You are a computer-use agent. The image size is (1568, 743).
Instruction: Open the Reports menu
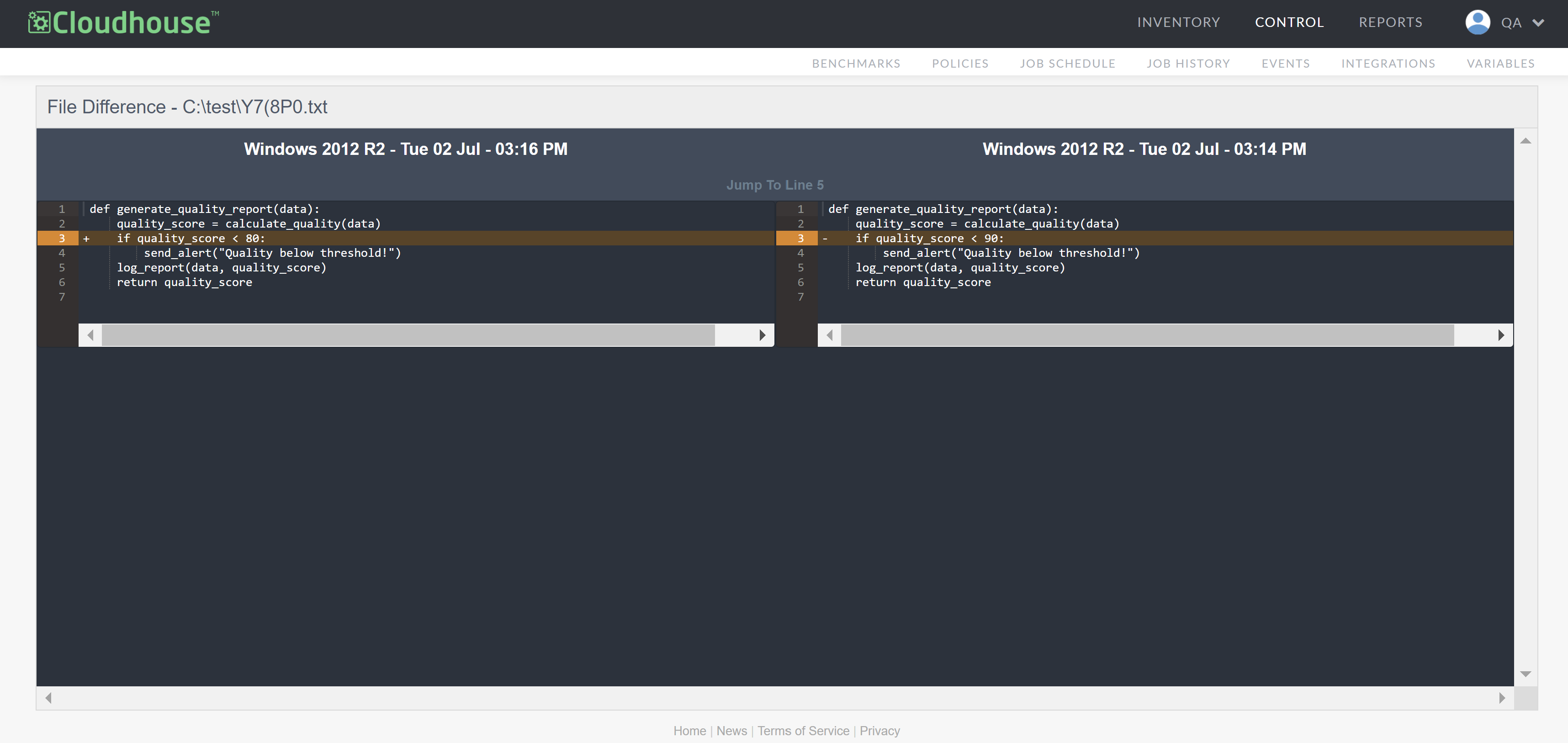(1390, 22)
